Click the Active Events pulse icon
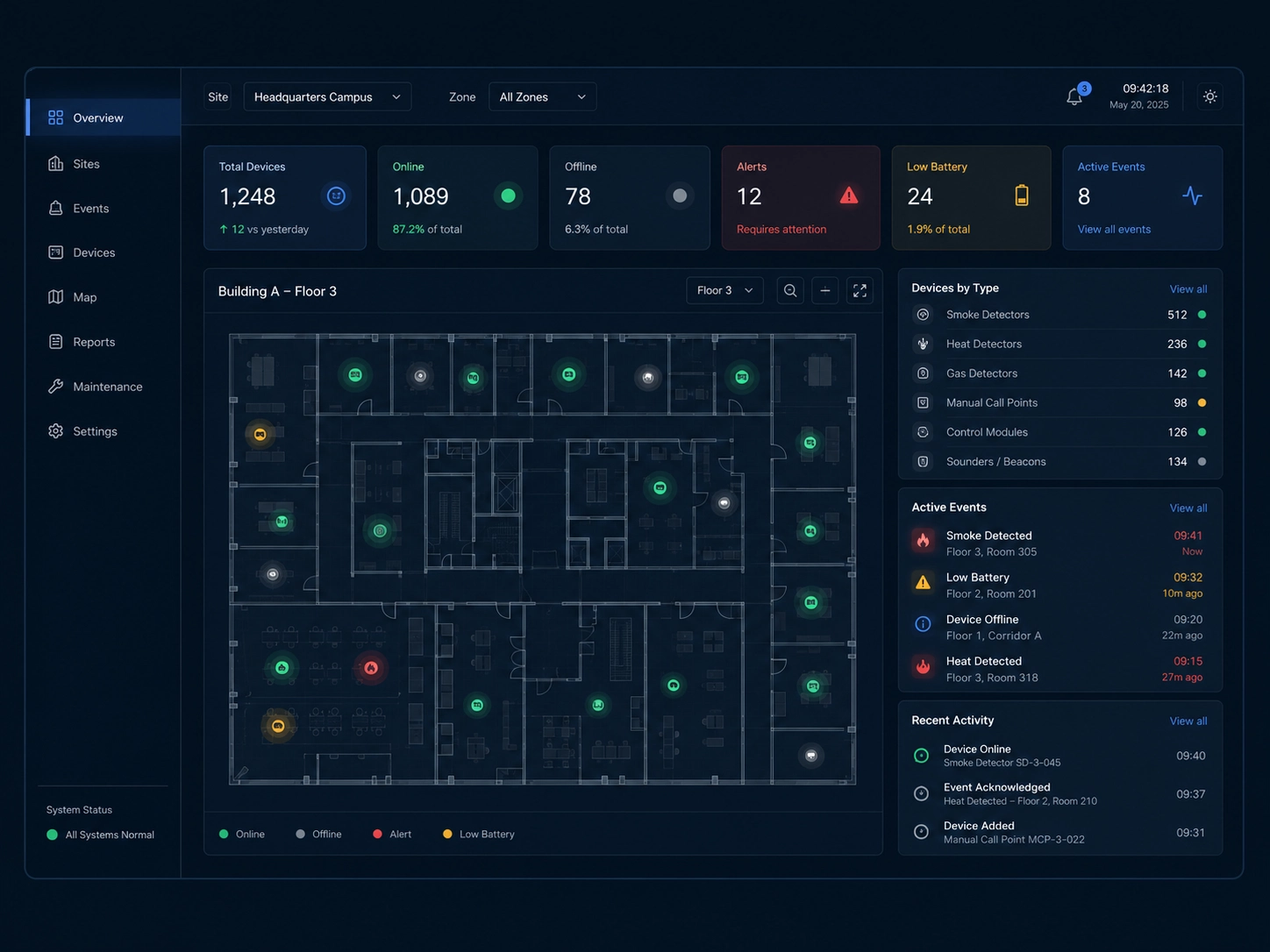The height and width of the screenshot is (952, 1270). tap(1192, 195)
